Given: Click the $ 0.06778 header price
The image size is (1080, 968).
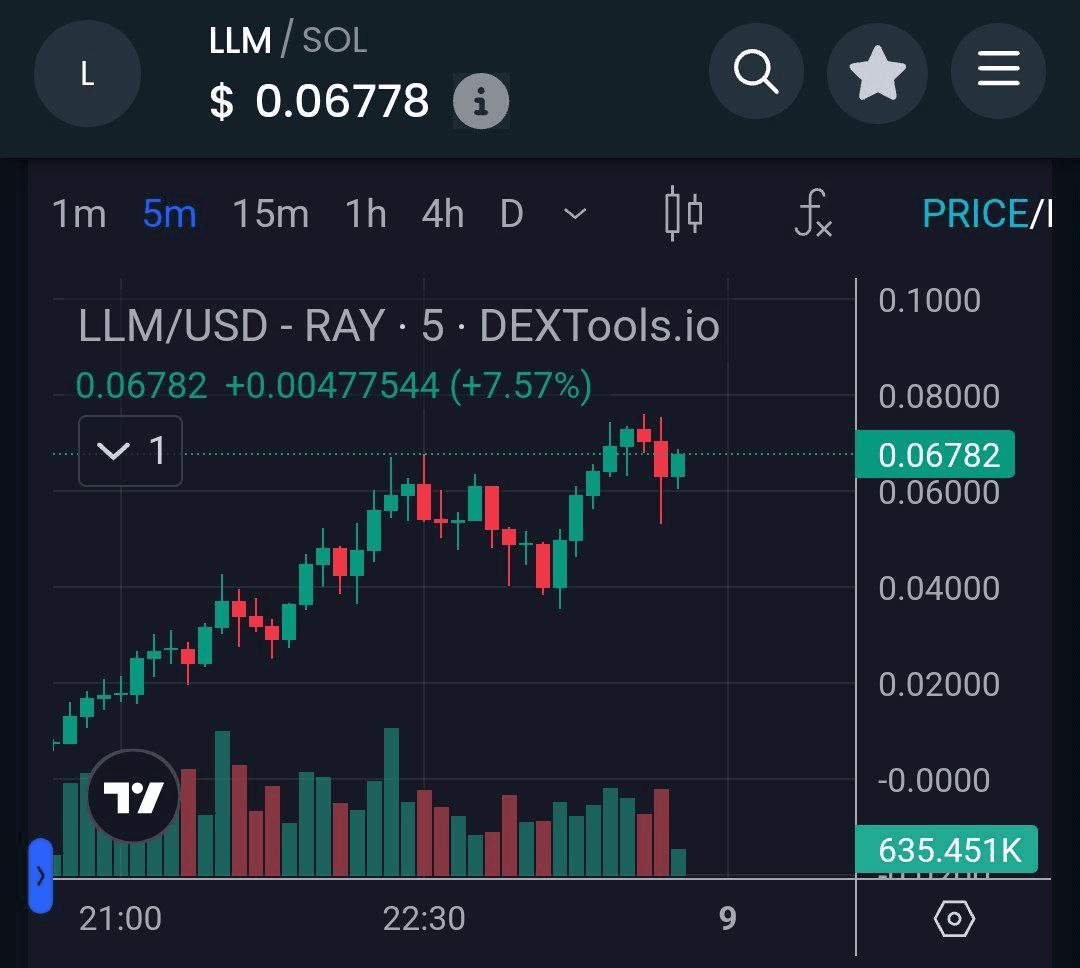Looking at the screenshot, I should [320, 101].
